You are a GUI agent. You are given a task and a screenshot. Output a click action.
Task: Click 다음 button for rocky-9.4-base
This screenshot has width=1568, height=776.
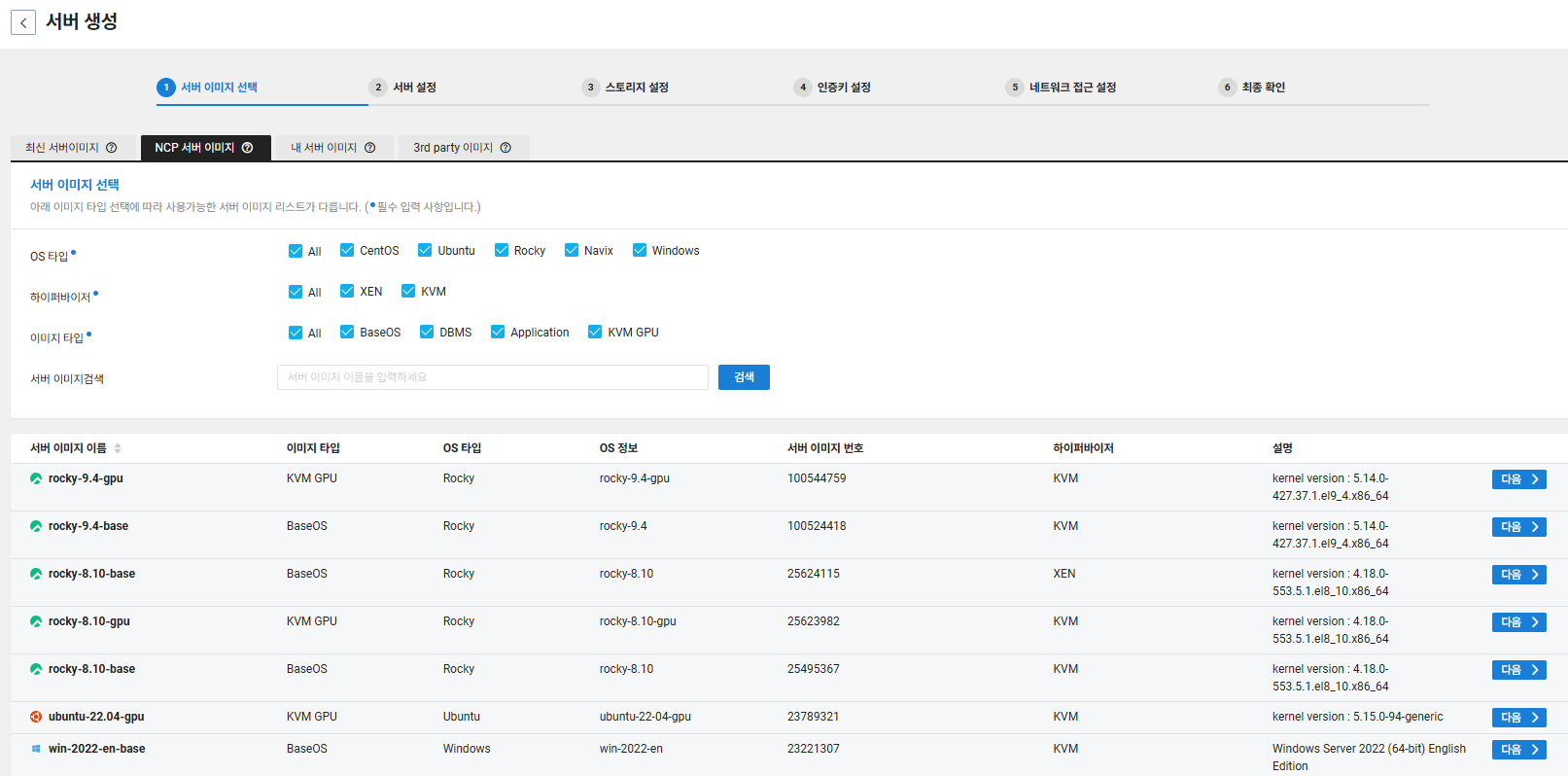1518,527
